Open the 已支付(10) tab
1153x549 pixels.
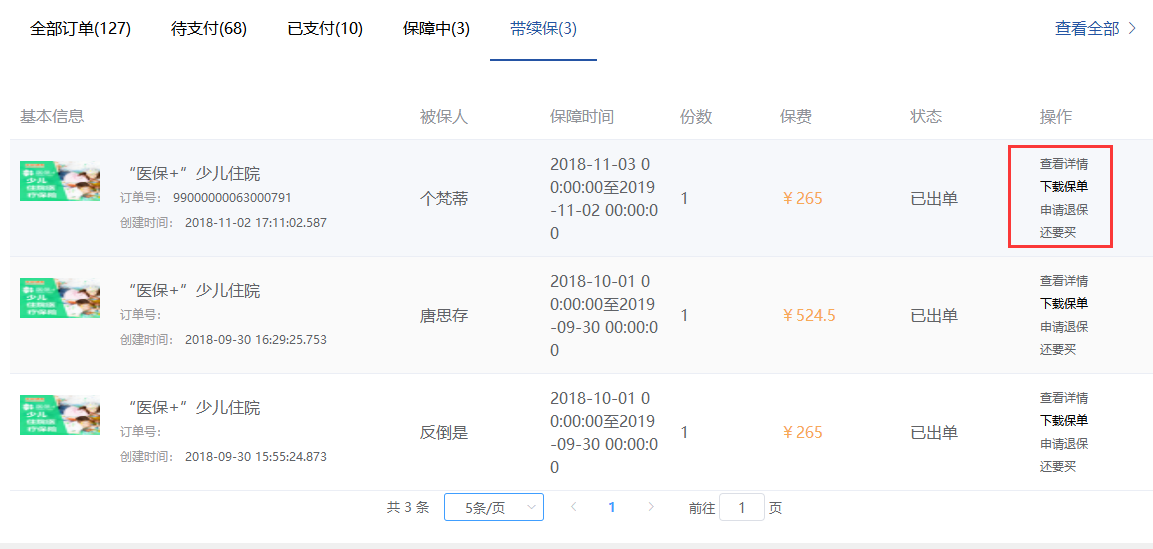click(325, 29)
